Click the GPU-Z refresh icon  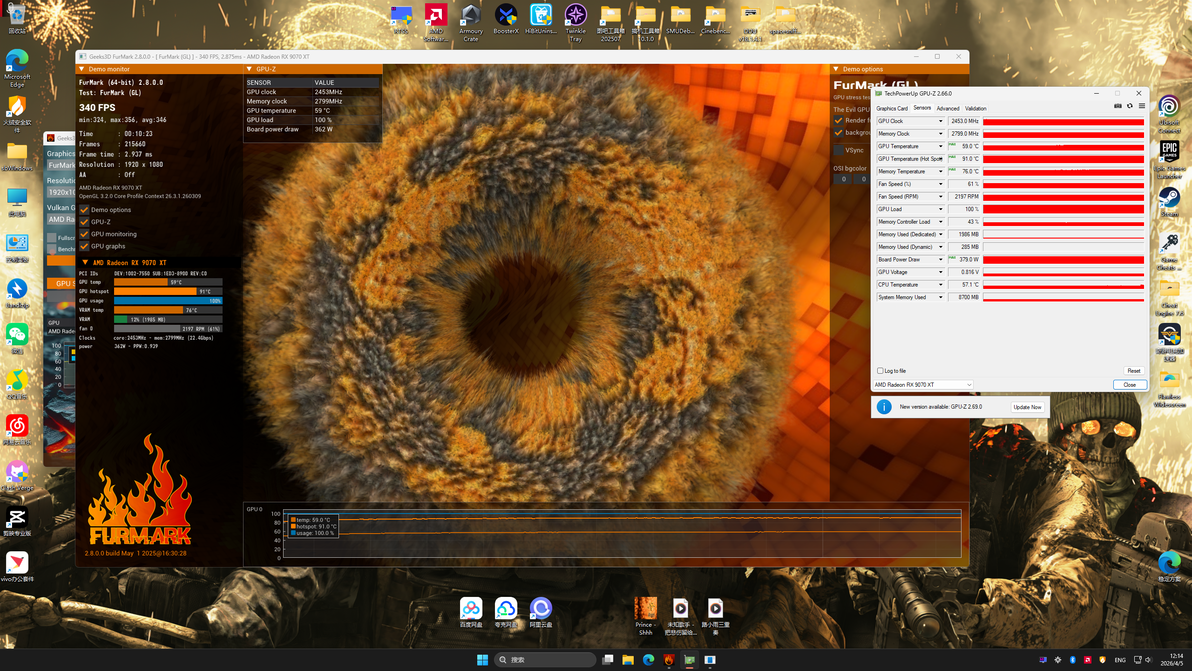[x=1130, y=106]
